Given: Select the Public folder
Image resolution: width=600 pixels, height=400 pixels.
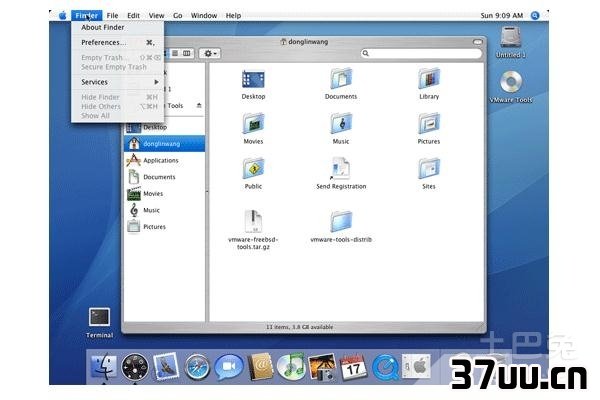Looking at the screenshot, I should (253, 168).
